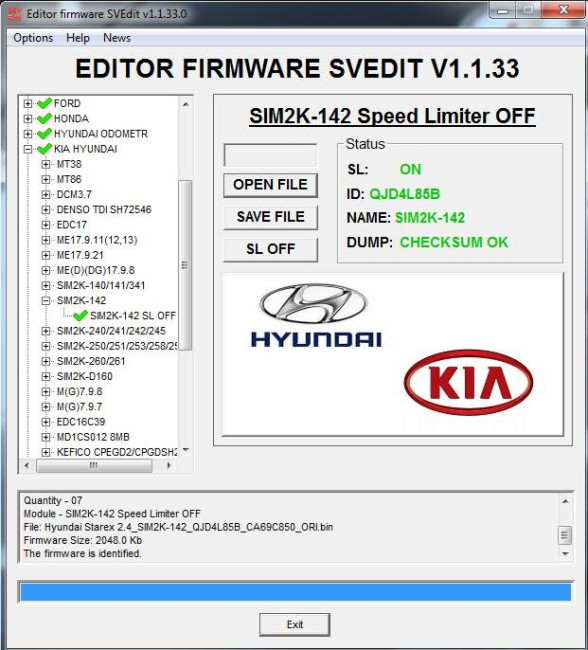The image size is (588, 650).
Task: Minimize the SVEdit window
Action: 503,10
